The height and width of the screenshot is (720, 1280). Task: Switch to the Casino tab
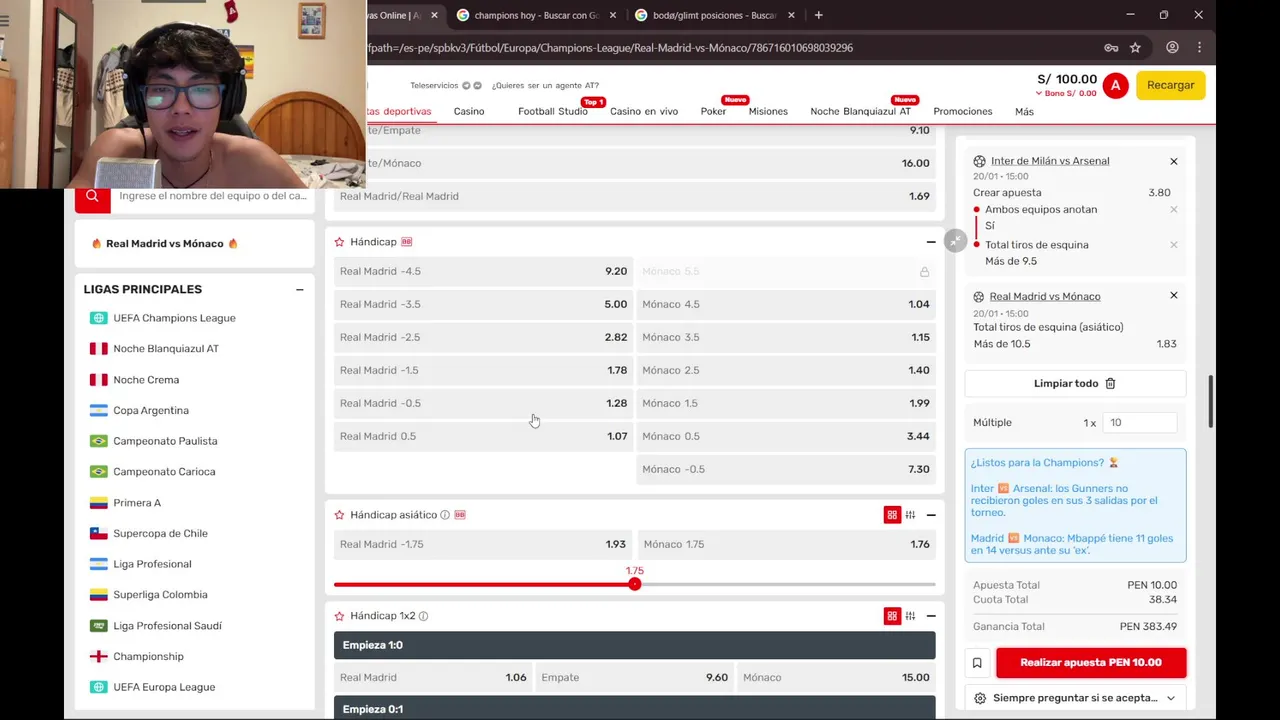(x=469, y=111)
